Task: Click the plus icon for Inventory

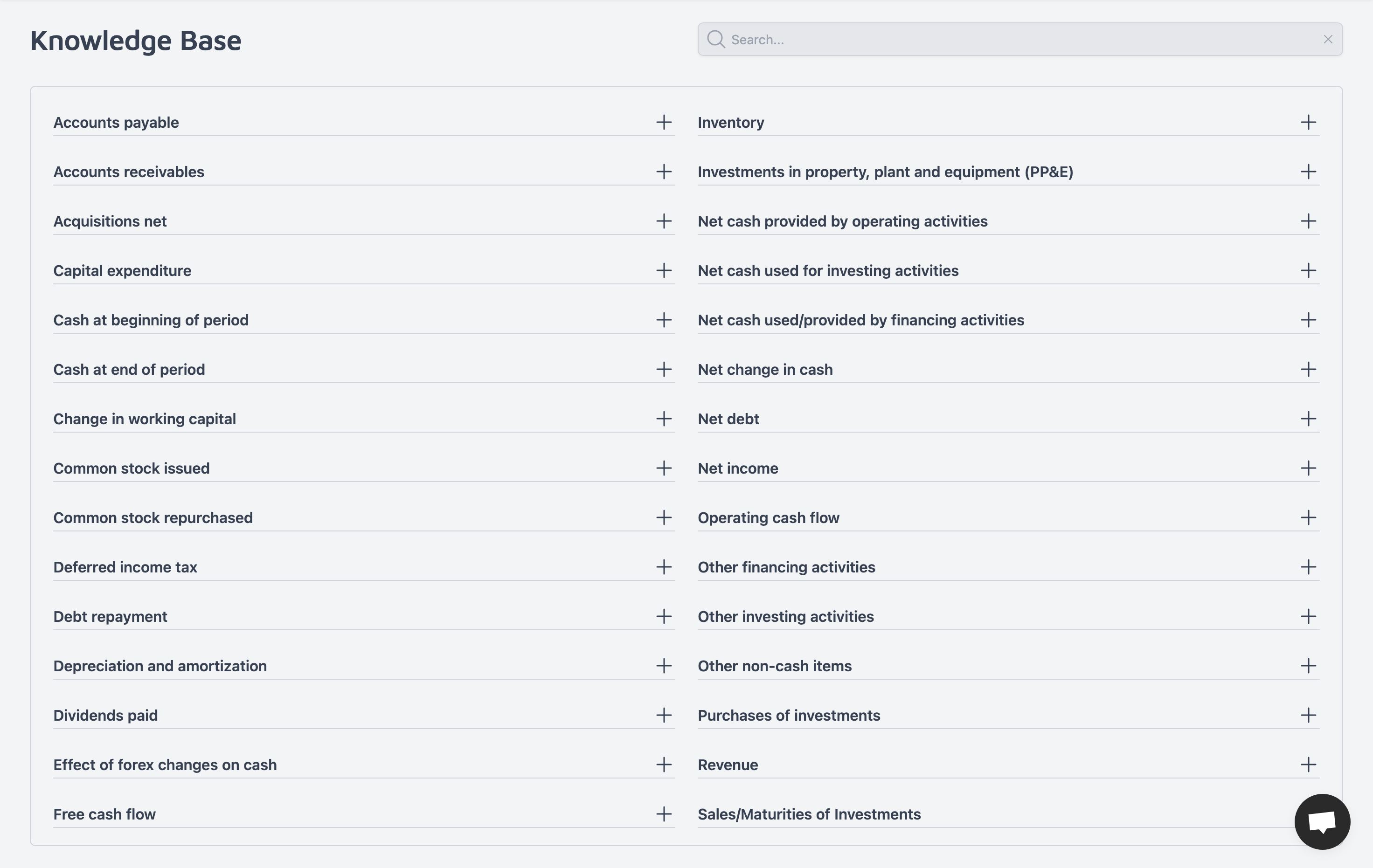Action: click(1309, 122)
